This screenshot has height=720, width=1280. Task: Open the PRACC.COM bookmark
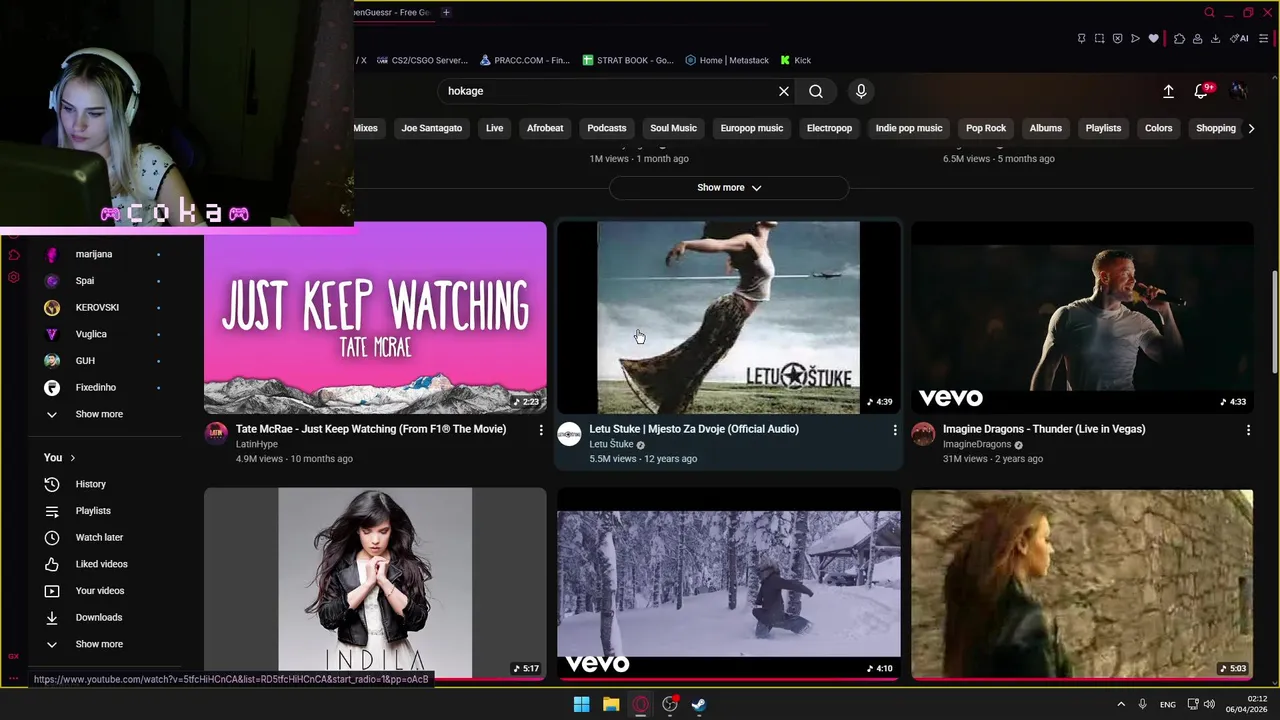pyautogui.click(x=525, y=60)
